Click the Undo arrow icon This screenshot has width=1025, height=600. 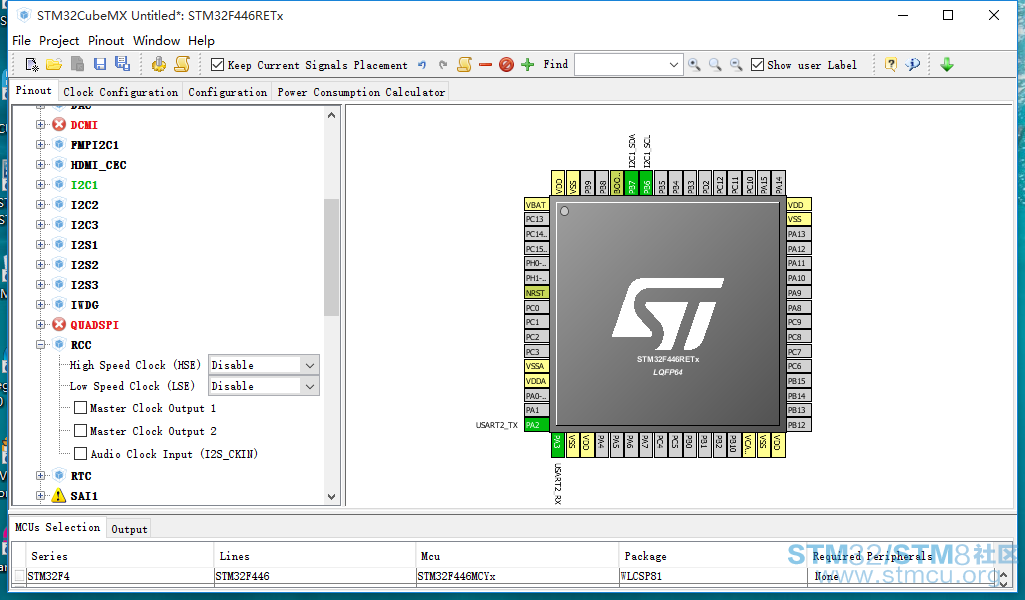point(422,65)
